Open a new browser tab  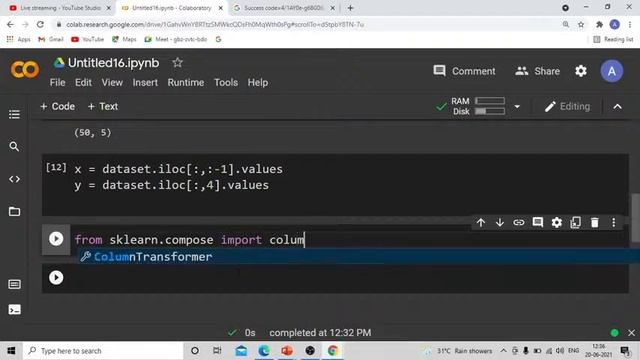(350, 8)
